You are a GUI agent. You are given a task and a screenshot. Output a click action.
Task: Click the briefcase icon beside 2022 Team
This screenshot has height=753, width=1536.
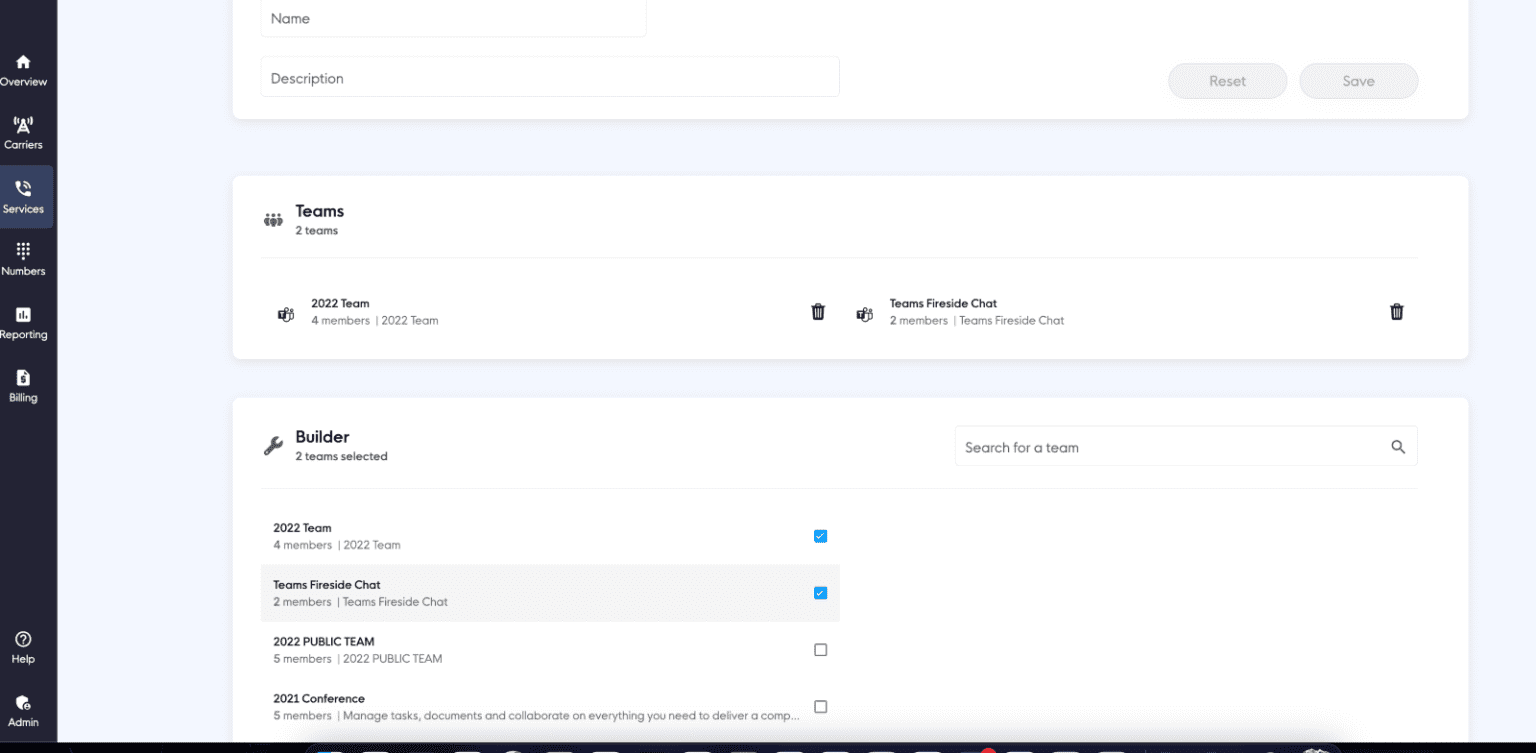point(285,312)
